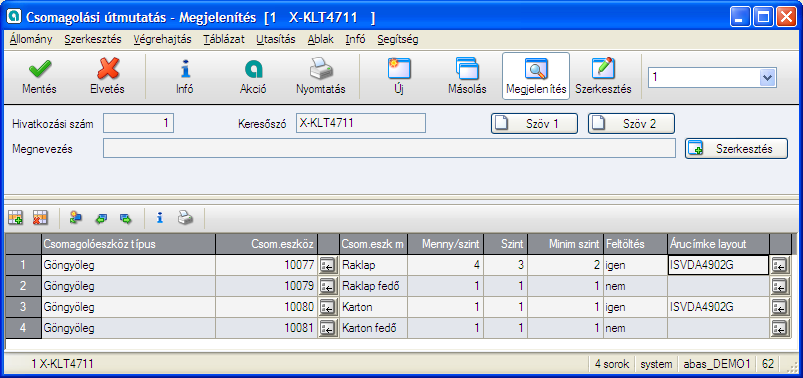Image resolution: width=803 pixels, height=378 pixels.
Task: Insert a table row via the green plus icon
Action: [15, 218]
